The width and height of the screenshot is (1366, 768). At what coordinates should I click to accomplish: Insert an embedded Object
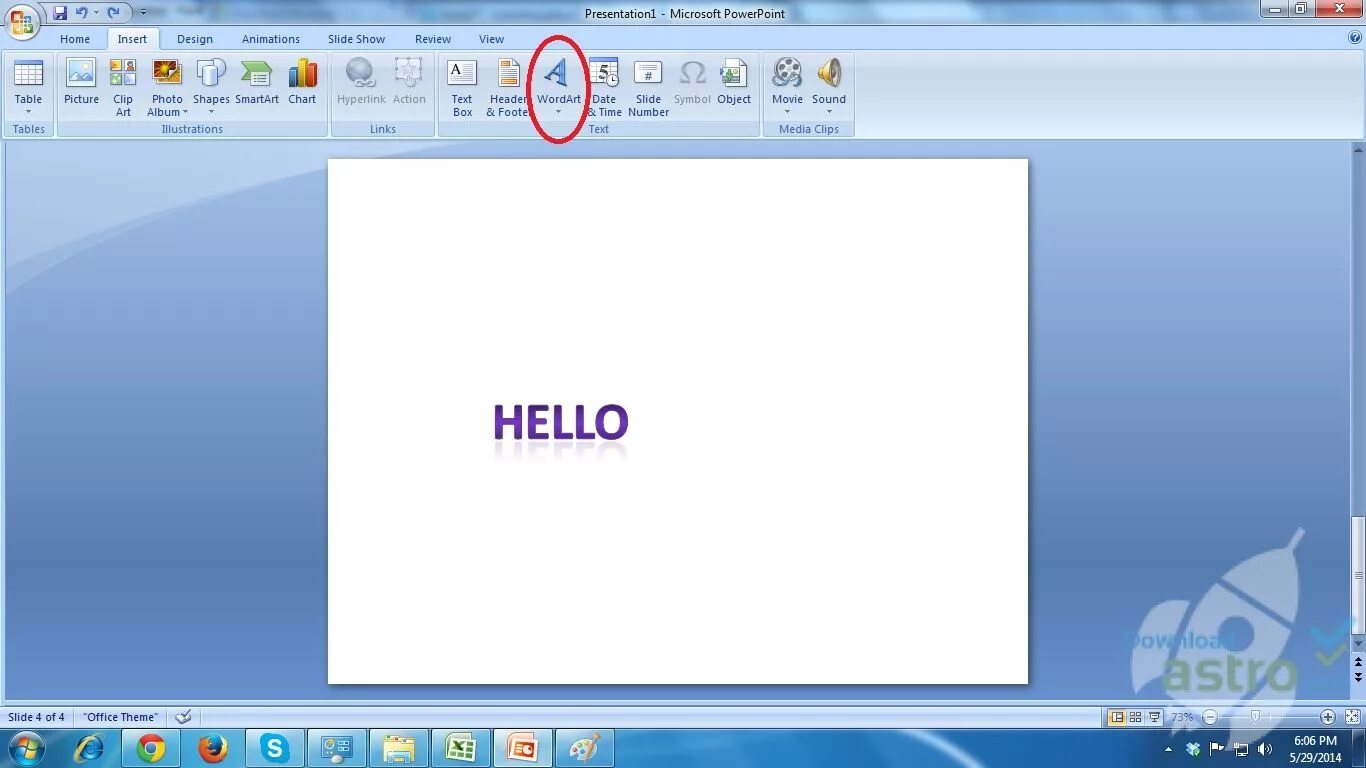coord(734,82)
